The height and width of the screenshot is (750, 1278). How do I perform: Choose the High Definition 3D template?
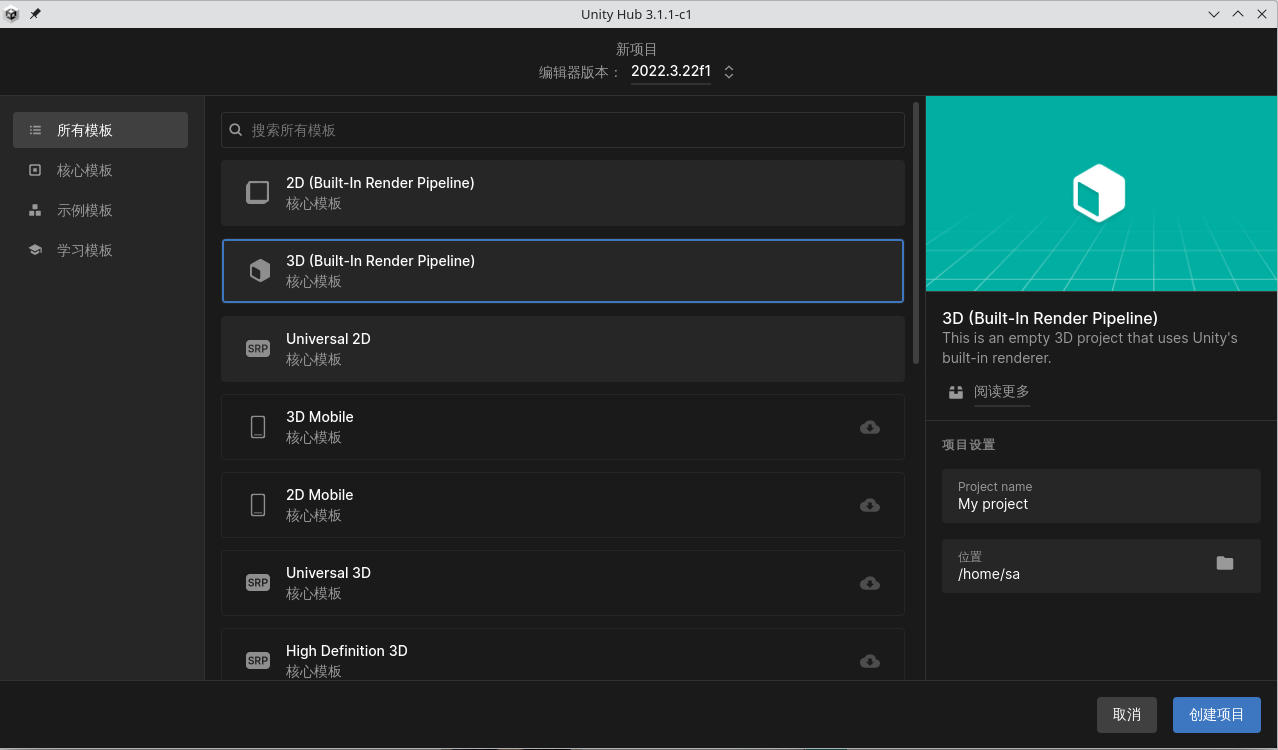563,655
